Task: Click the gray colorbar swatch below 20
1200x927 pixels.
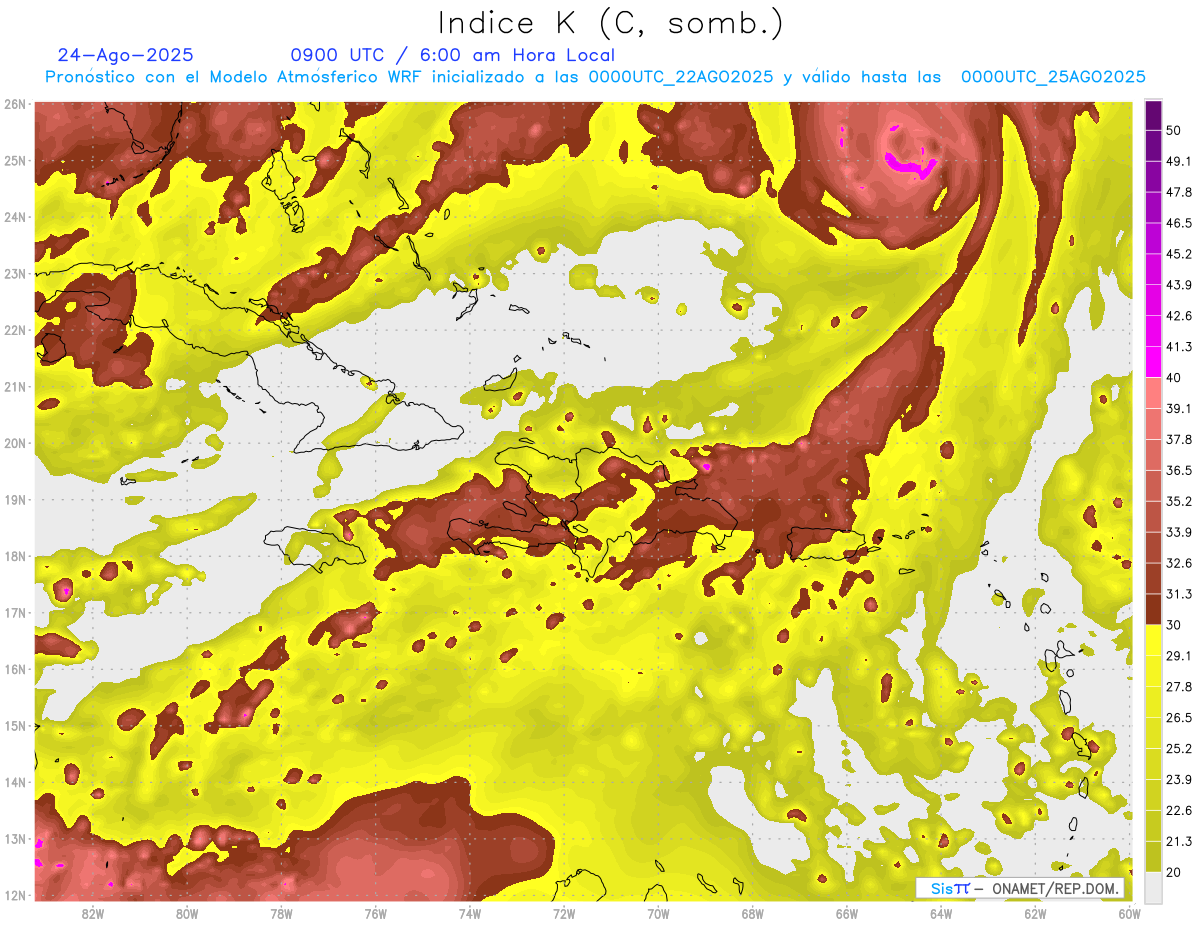Action: (x=1153, y=886)
